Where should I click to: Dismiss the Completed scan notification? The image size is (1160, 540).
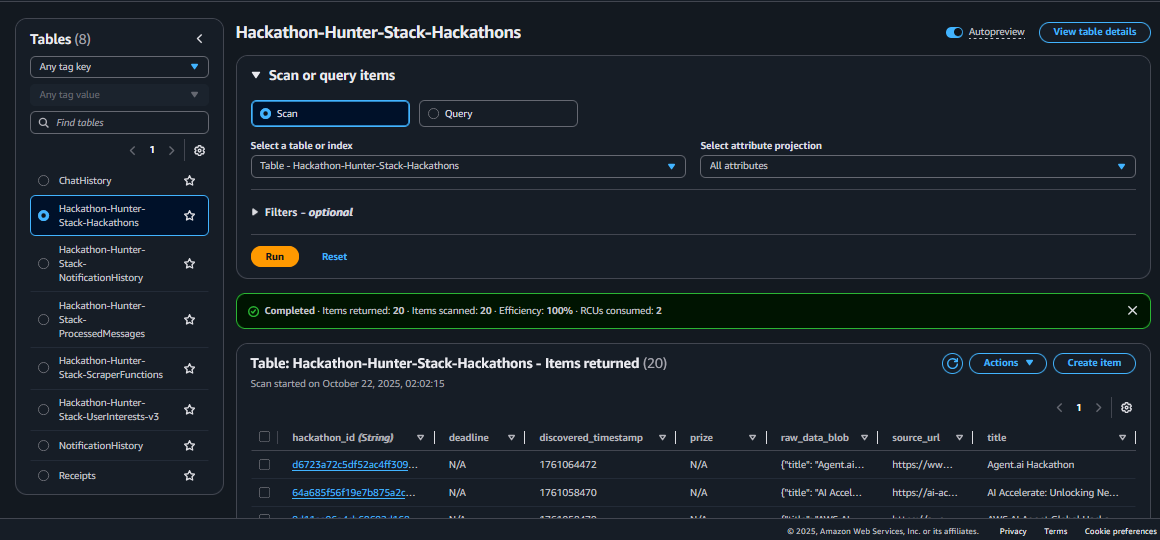click(x=1132, y=311)
